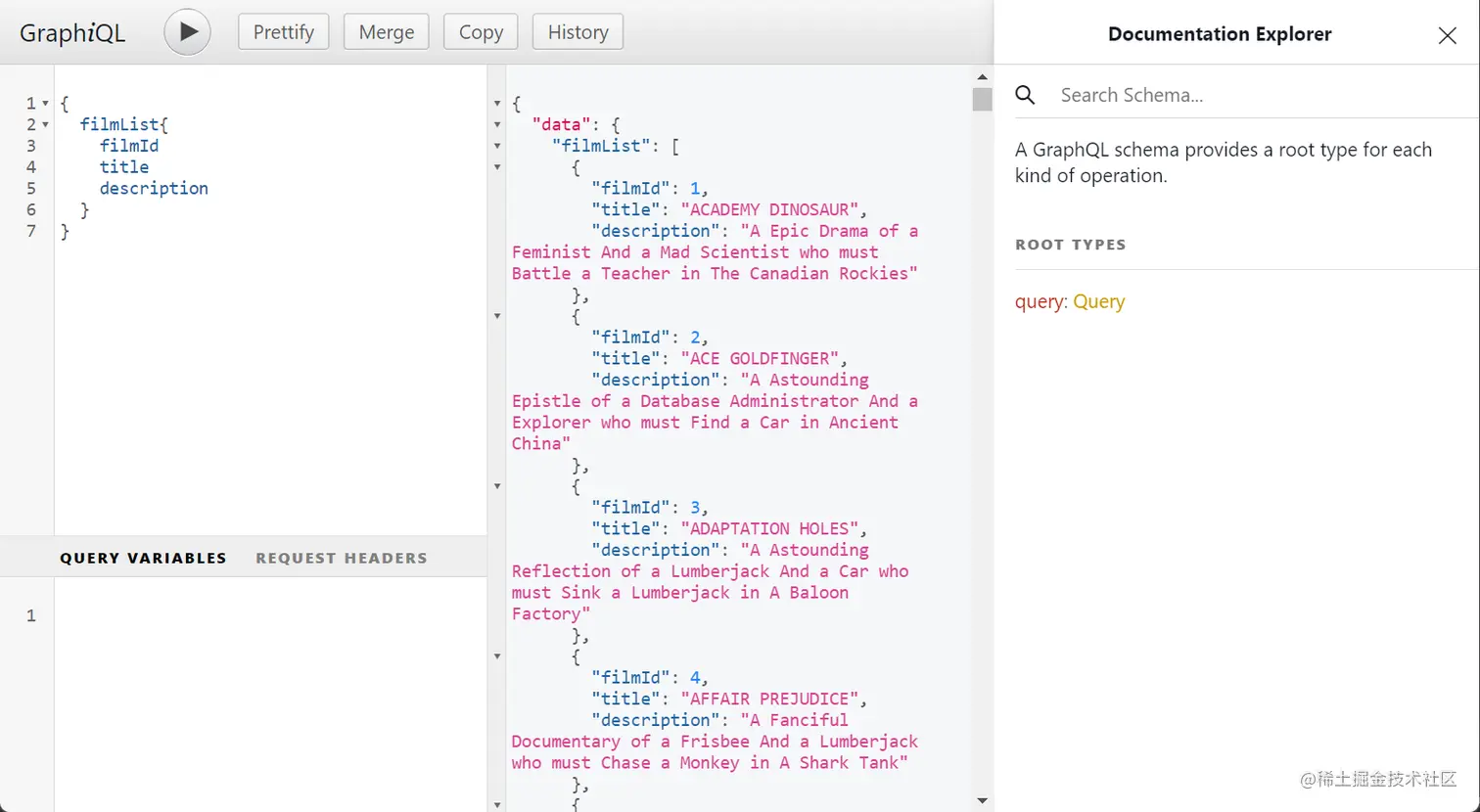Viewport: 1480px width, 812px height.
Task: Collapse the fold arrow for filmId 4 object
Action: pos(497,656)
